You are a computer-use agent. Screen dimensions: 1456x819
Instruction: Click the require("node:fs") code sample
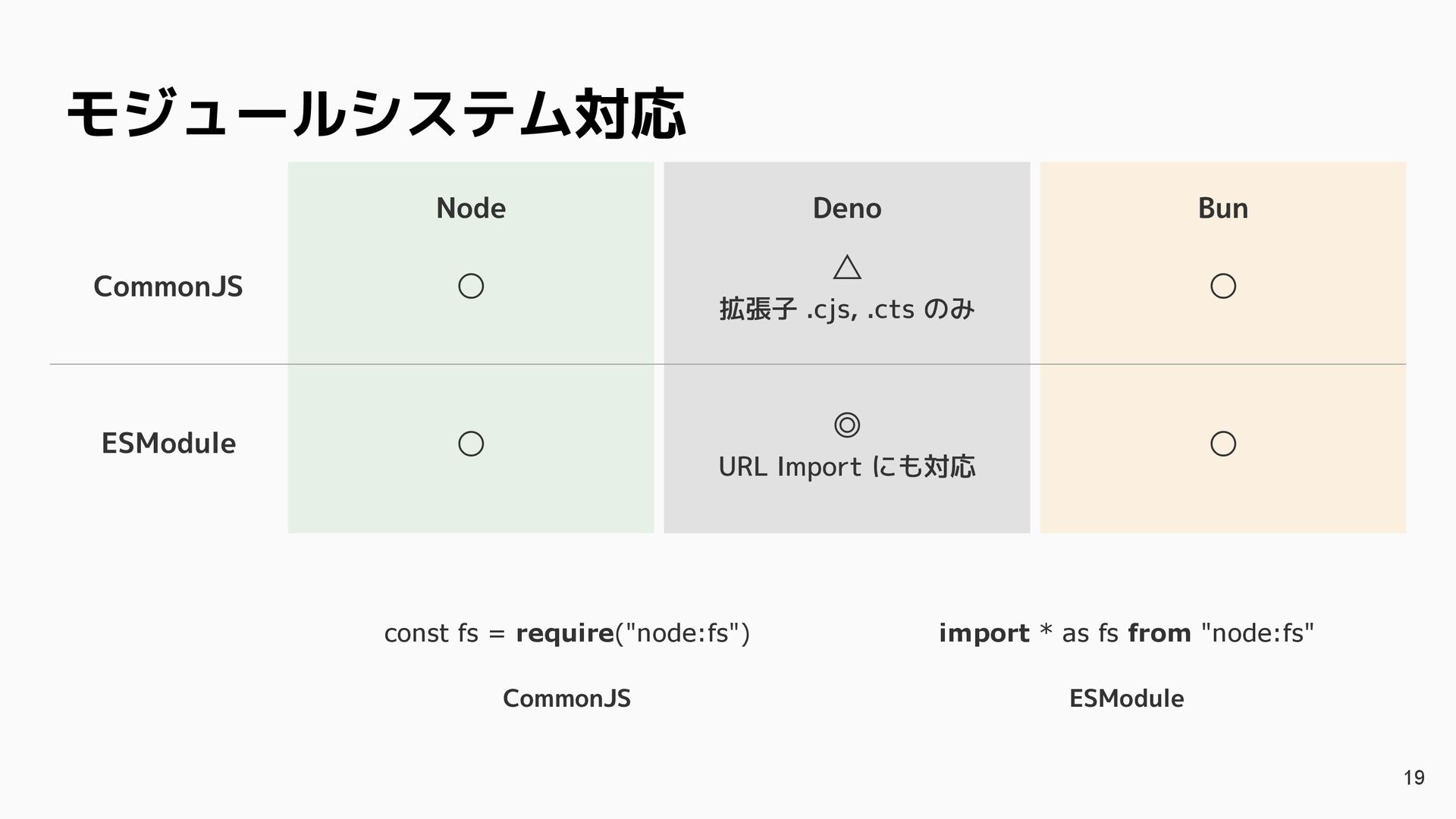pos(566,632)
